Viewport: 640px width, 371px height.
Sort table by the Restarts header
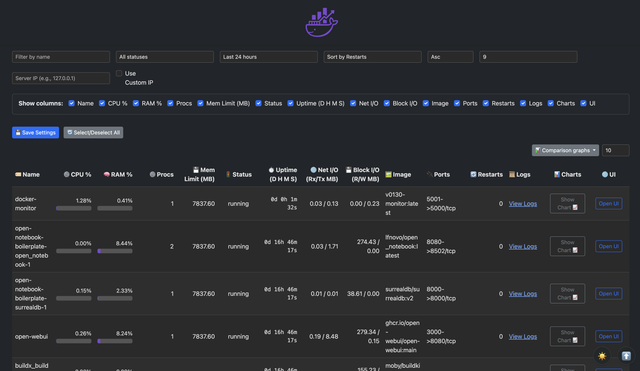point(487,174)
